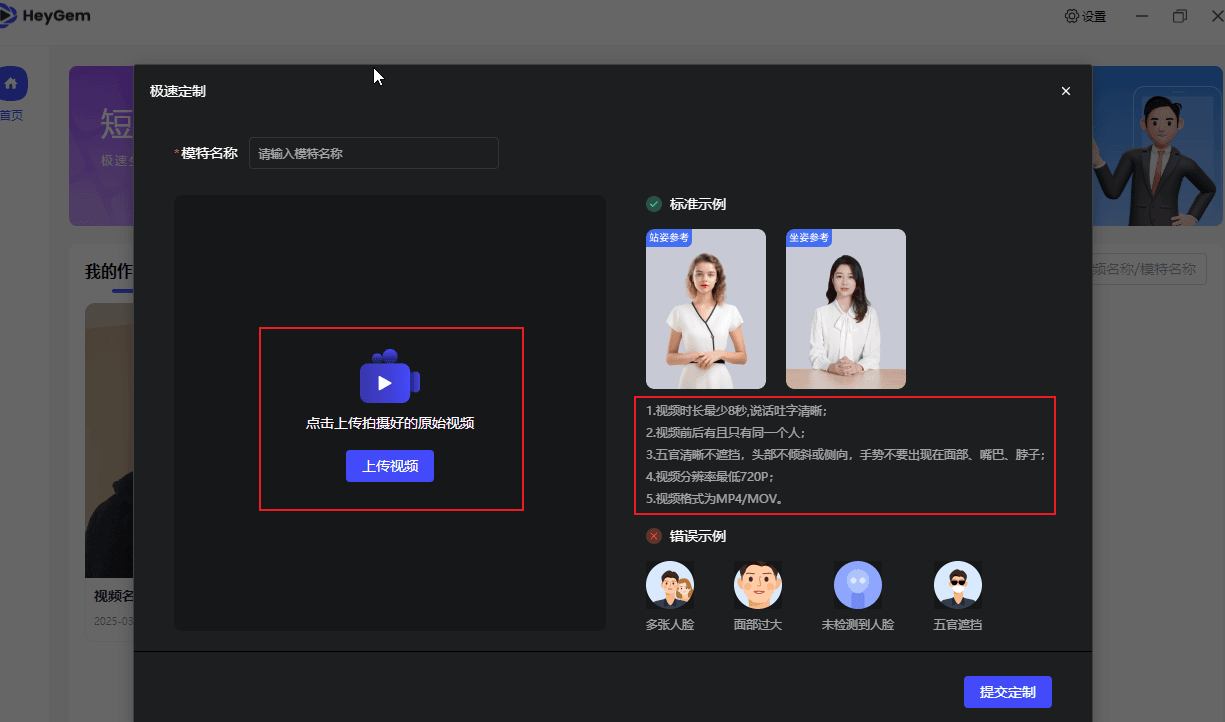The width and height of the screenshot is (1225, 722).
Task: Click the 多张人脸 error example icon
Action: click(670, 585)
